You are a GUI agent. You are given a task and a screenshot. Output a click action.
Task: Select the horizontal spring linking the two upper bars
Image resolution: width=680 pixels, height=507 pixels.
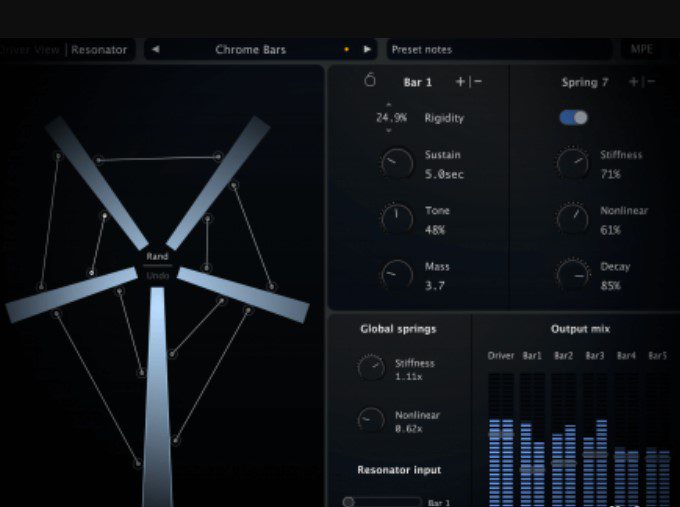158,159
